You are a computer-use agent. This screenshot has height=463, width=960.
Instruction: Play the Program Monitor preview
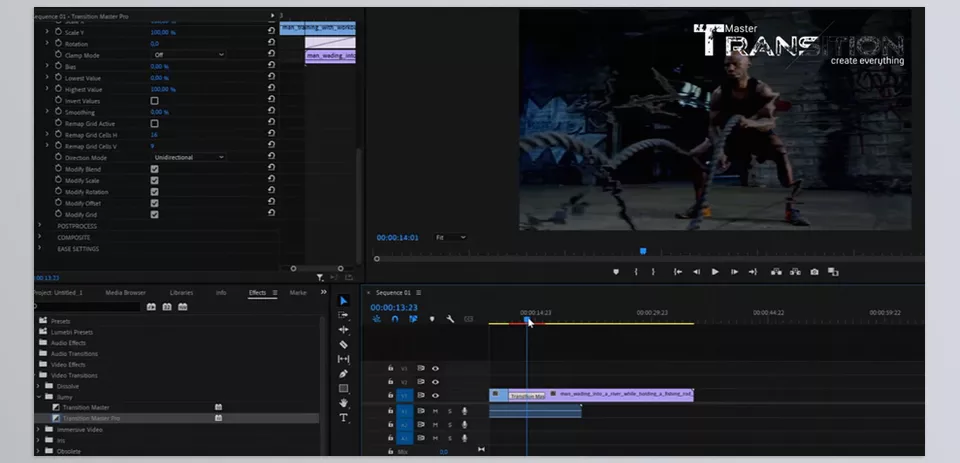coord(715,272)
